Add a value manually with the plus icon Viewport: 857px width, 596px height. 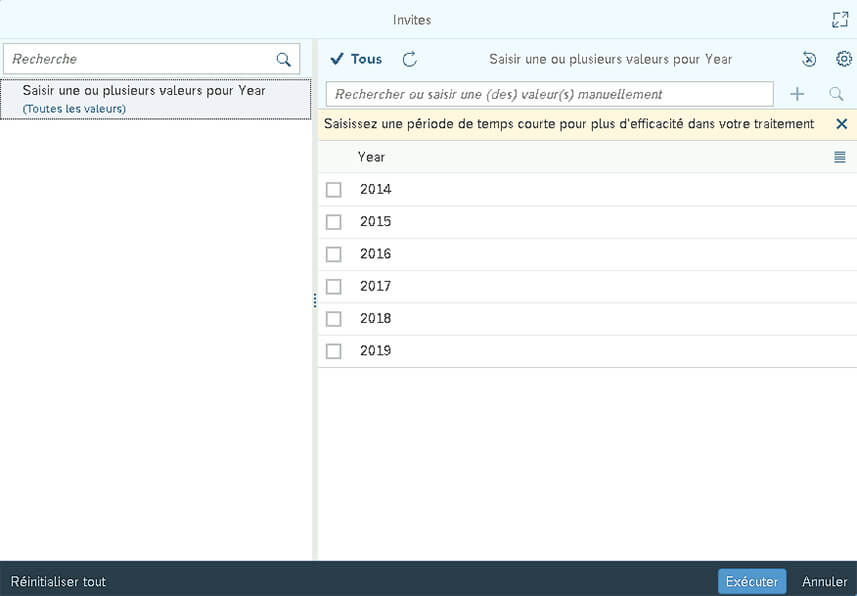pos(798,93)
